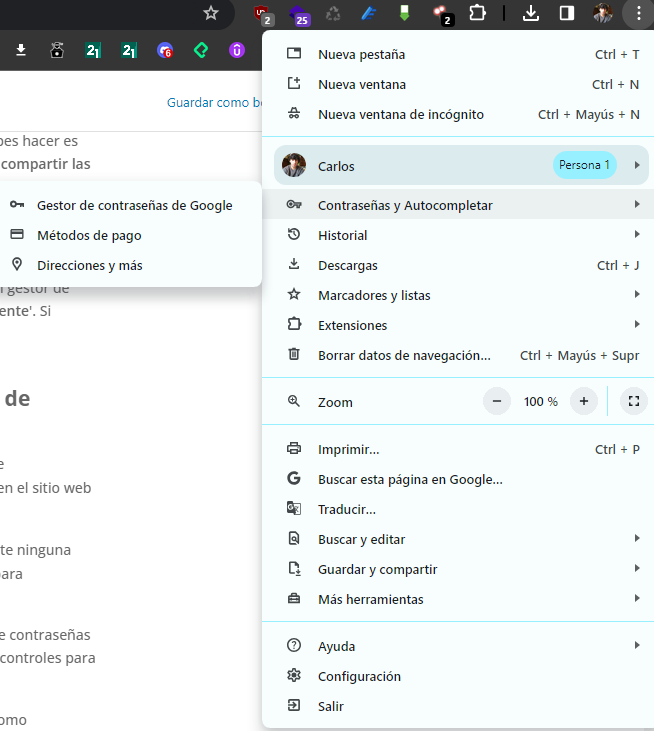This screenshot has height=731, width=654.
Task: Enter fullscreen with the Zoom fullscreen button
Action: [634, 401]
